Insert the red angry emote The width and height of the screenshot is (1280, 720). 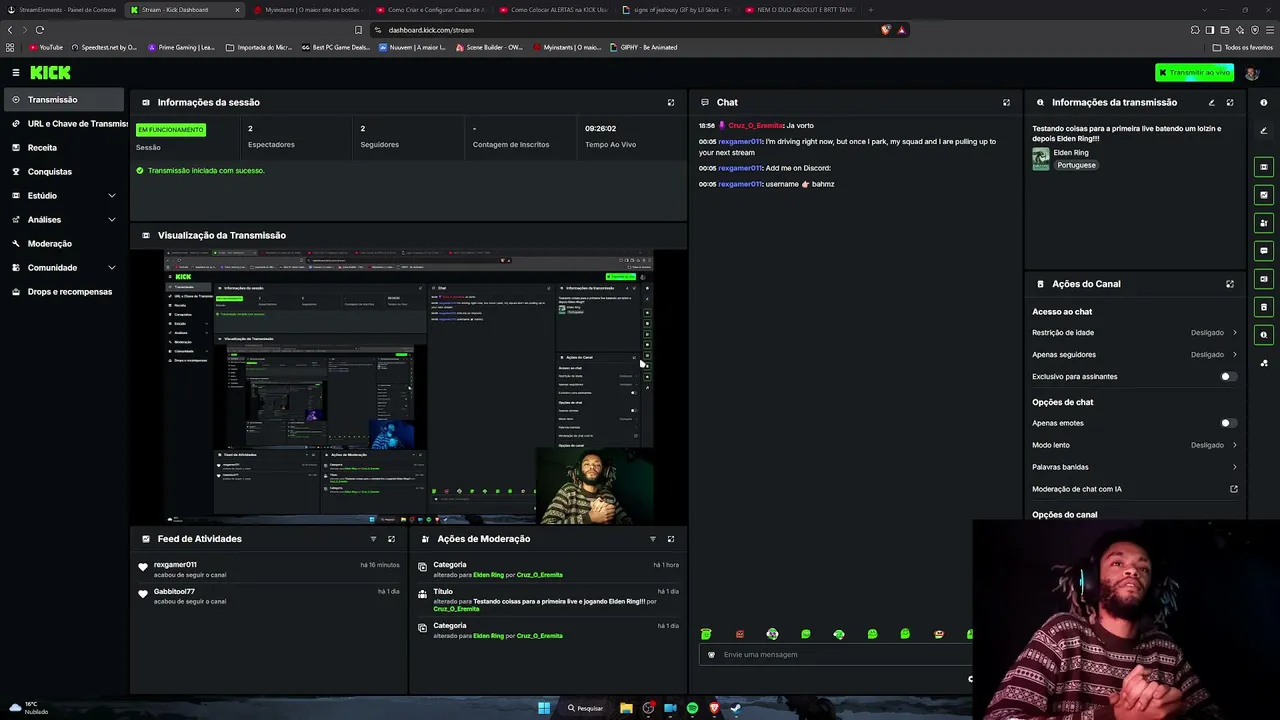(740, 634)
